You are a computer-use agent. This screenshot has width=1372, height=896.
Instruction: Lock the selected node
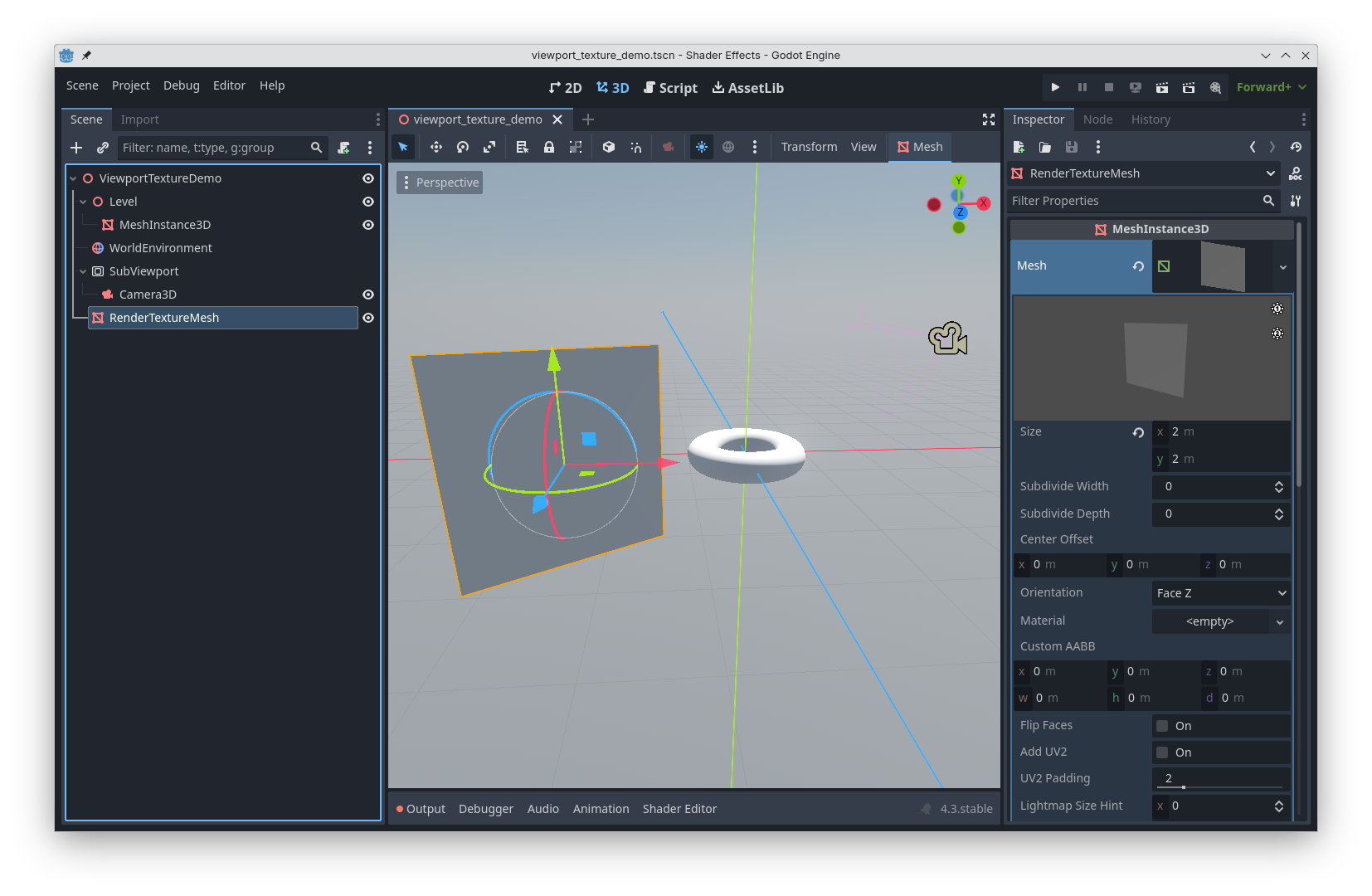coord(549,147)
